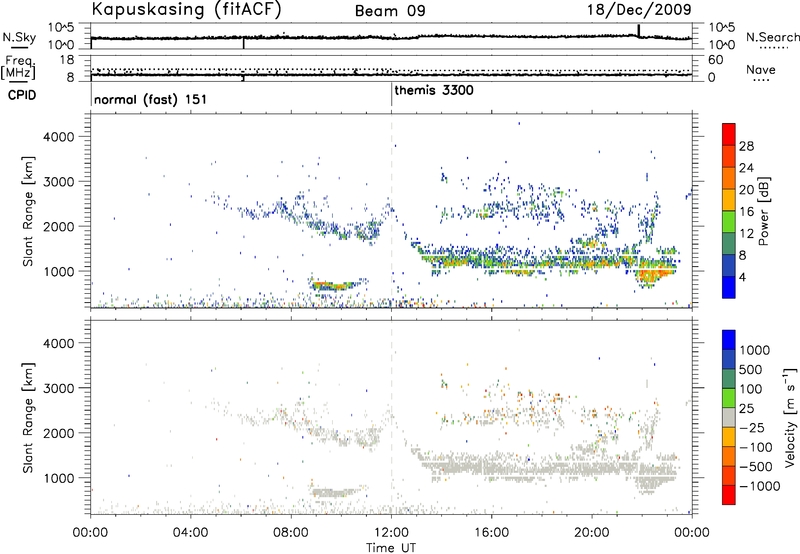Click the red bottom of the velocity color bar
This screenshot has height=554, width=800.
(x=729, y=495)
